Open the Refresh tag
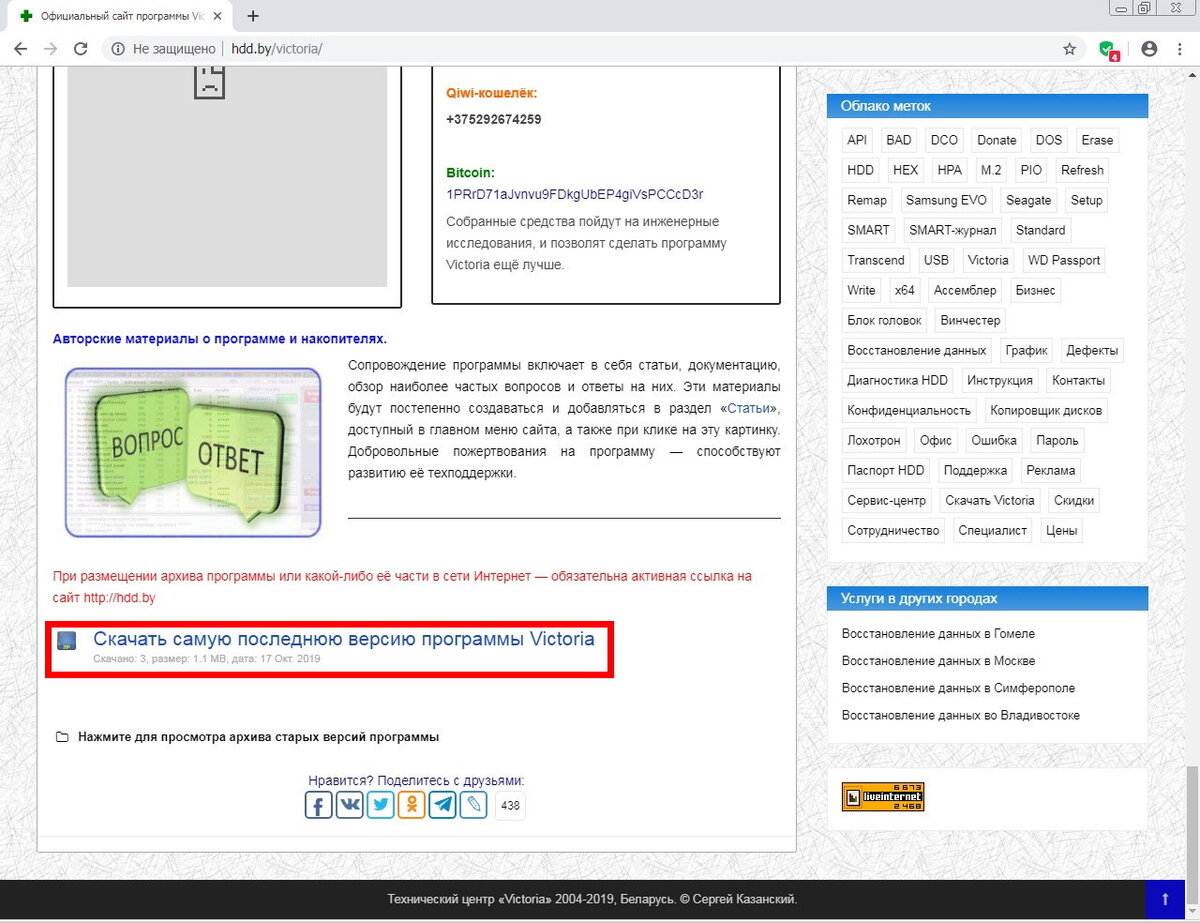This screenshot has height=923, width=1200. [x=1082, y=170]
